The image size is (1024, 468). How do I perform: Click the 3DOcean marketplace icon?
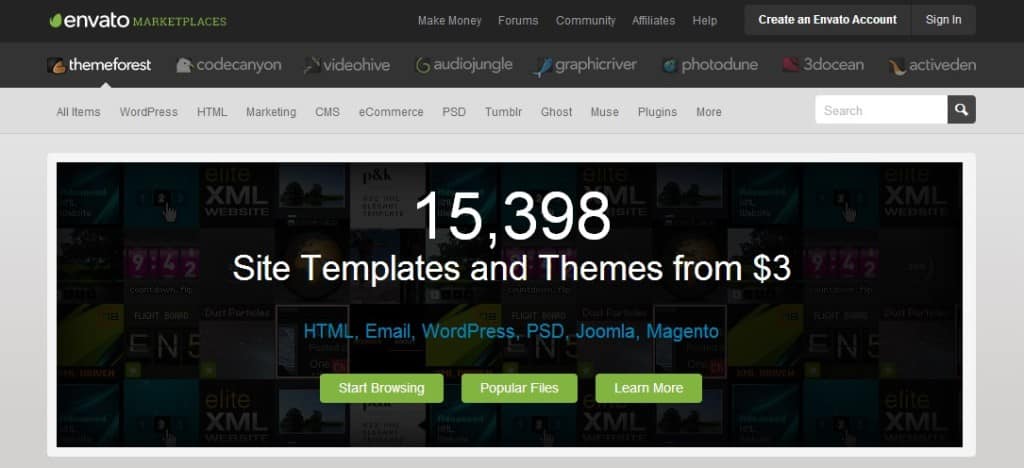[x=791, y=65]
